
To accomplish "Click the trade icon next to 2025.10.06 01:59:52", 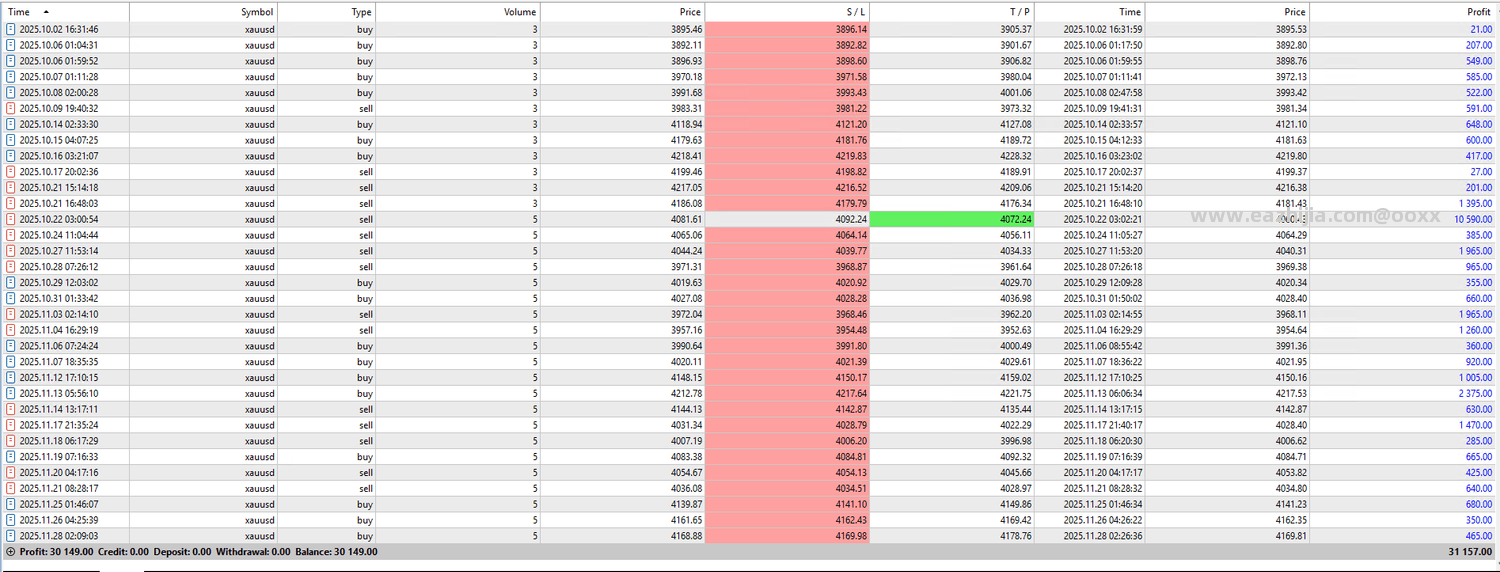I will (11, 61).
